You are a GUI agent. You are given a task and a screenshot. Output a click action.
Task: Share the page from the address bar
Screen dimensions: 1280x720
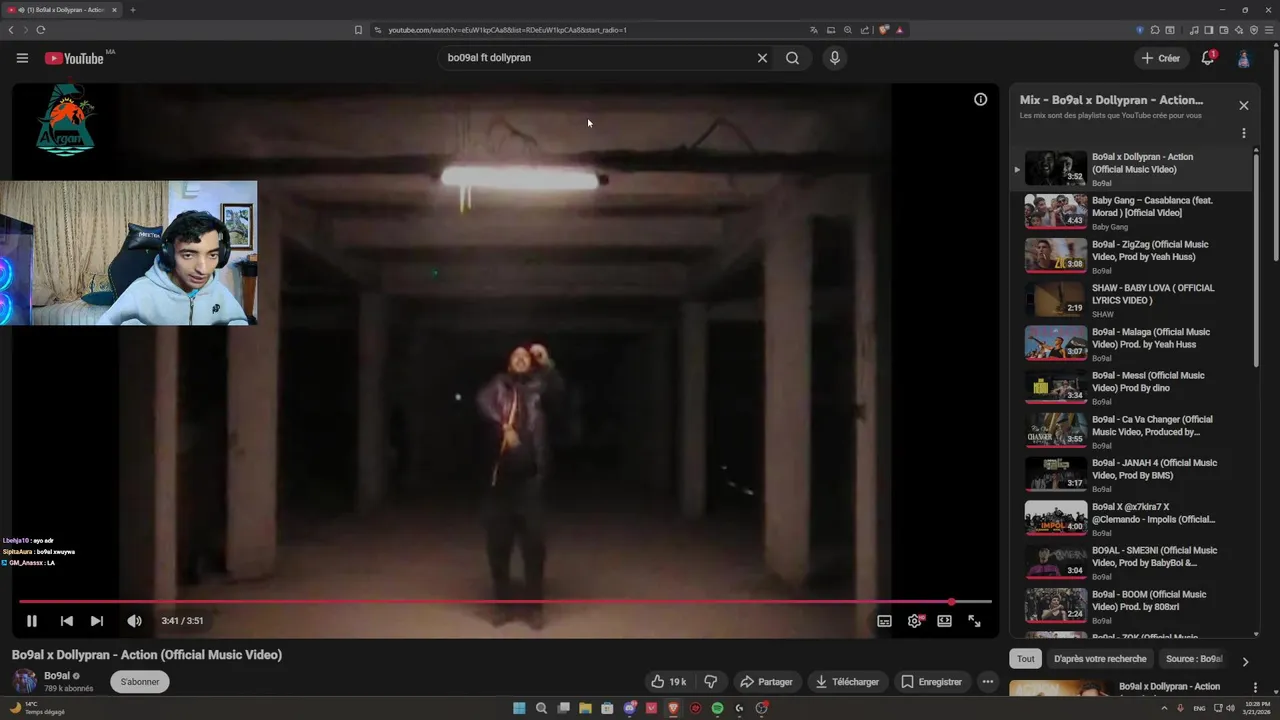click(865, 30)
